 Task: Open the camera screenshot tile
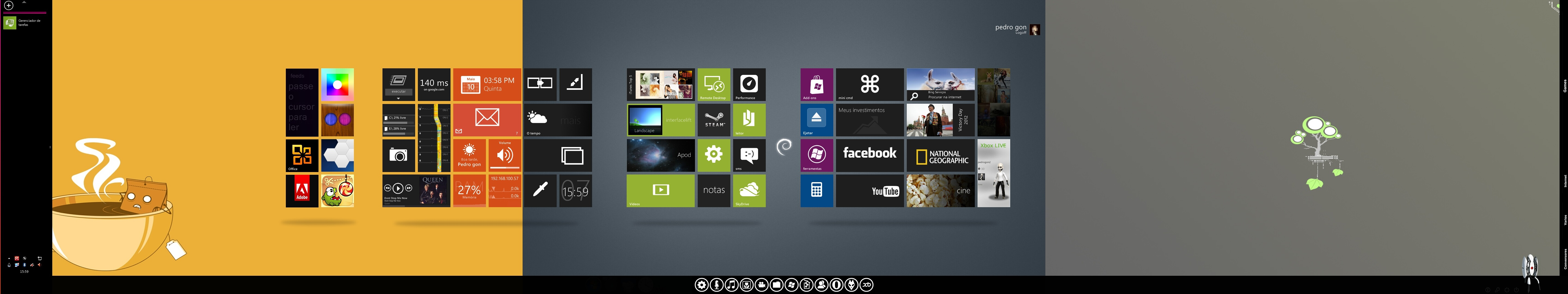coord(399,155)
